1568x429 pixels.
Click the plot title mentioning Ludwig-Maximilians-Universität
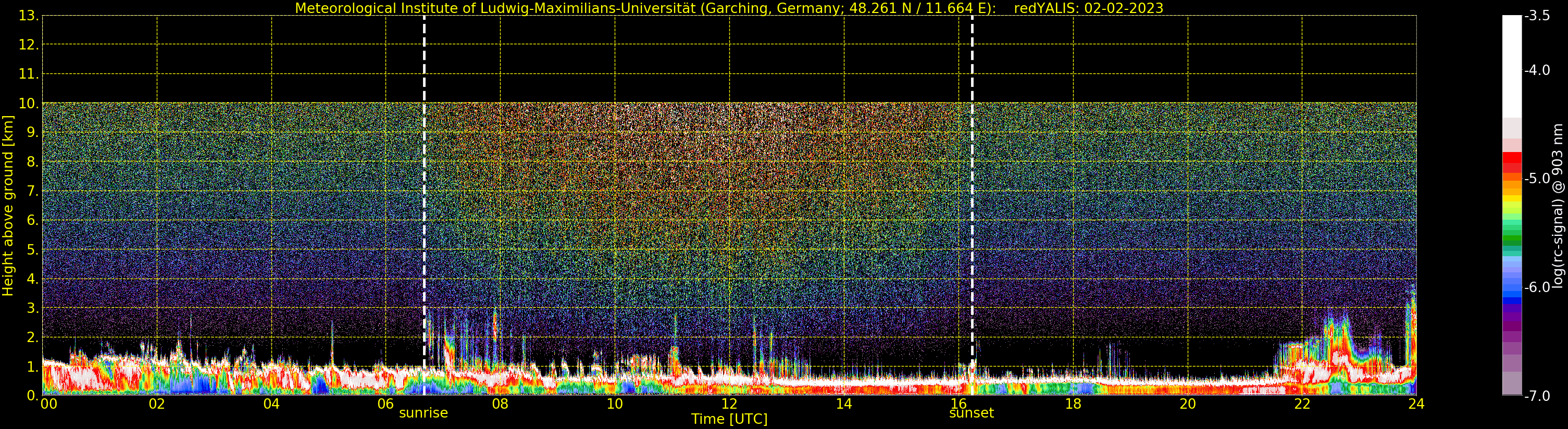(729, 8)
